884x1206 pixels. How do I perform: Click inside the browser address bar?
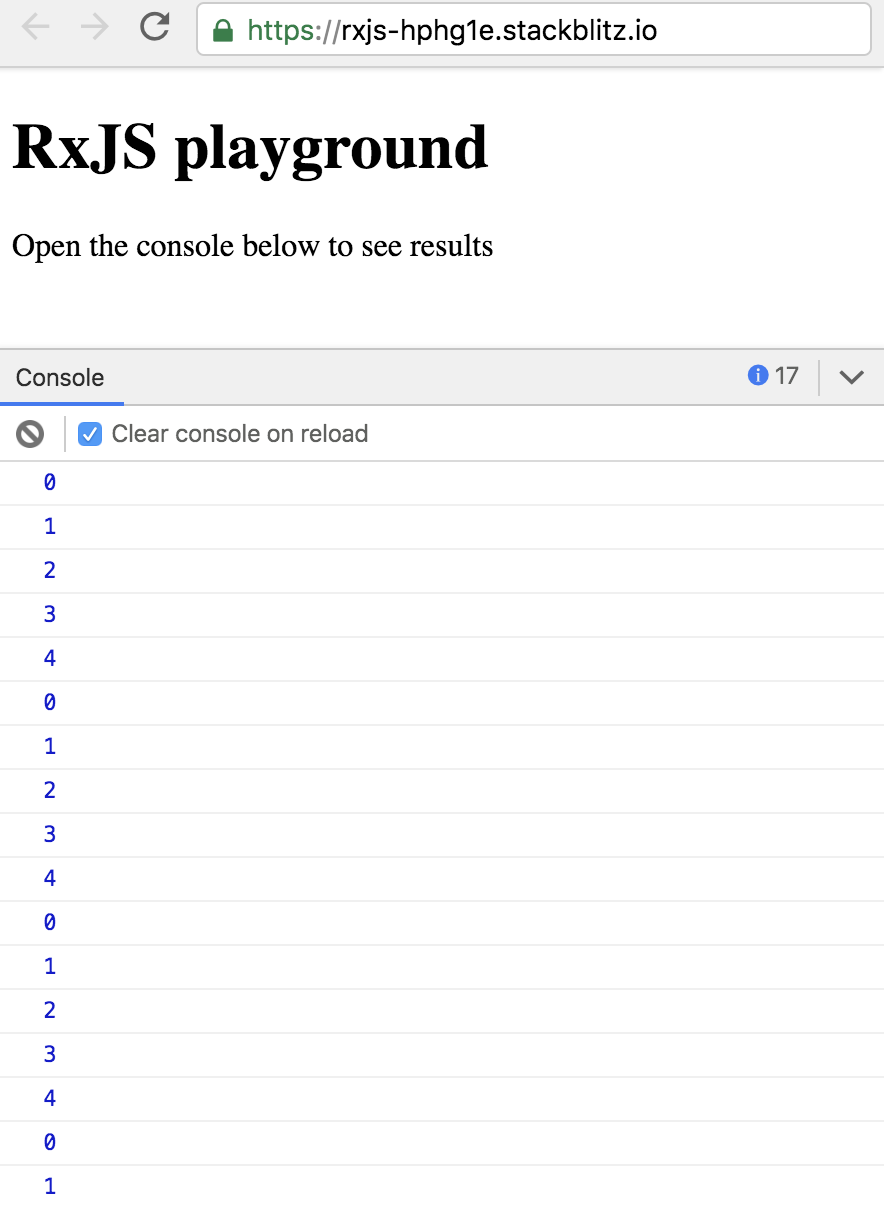pos(533,30)
